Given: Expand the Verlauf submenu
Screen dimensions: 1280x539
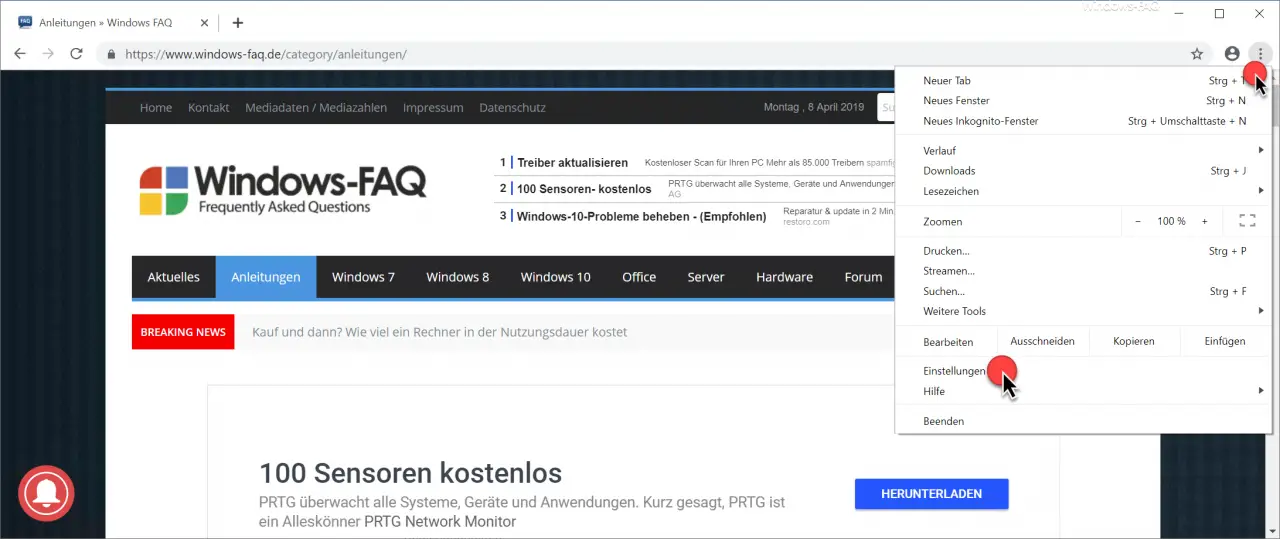Looking at the screenshot, I should tap(1084, 151).
